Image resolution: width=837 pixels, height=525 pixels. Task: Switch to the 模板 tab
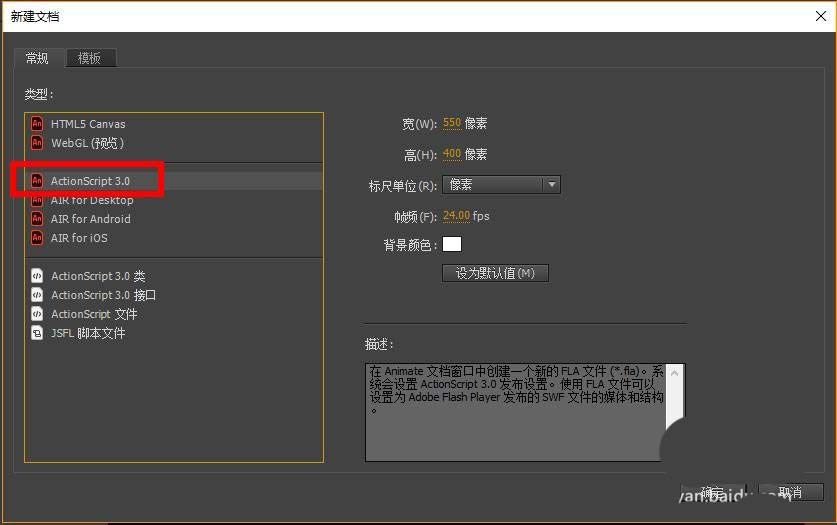(x=90, y=58)
